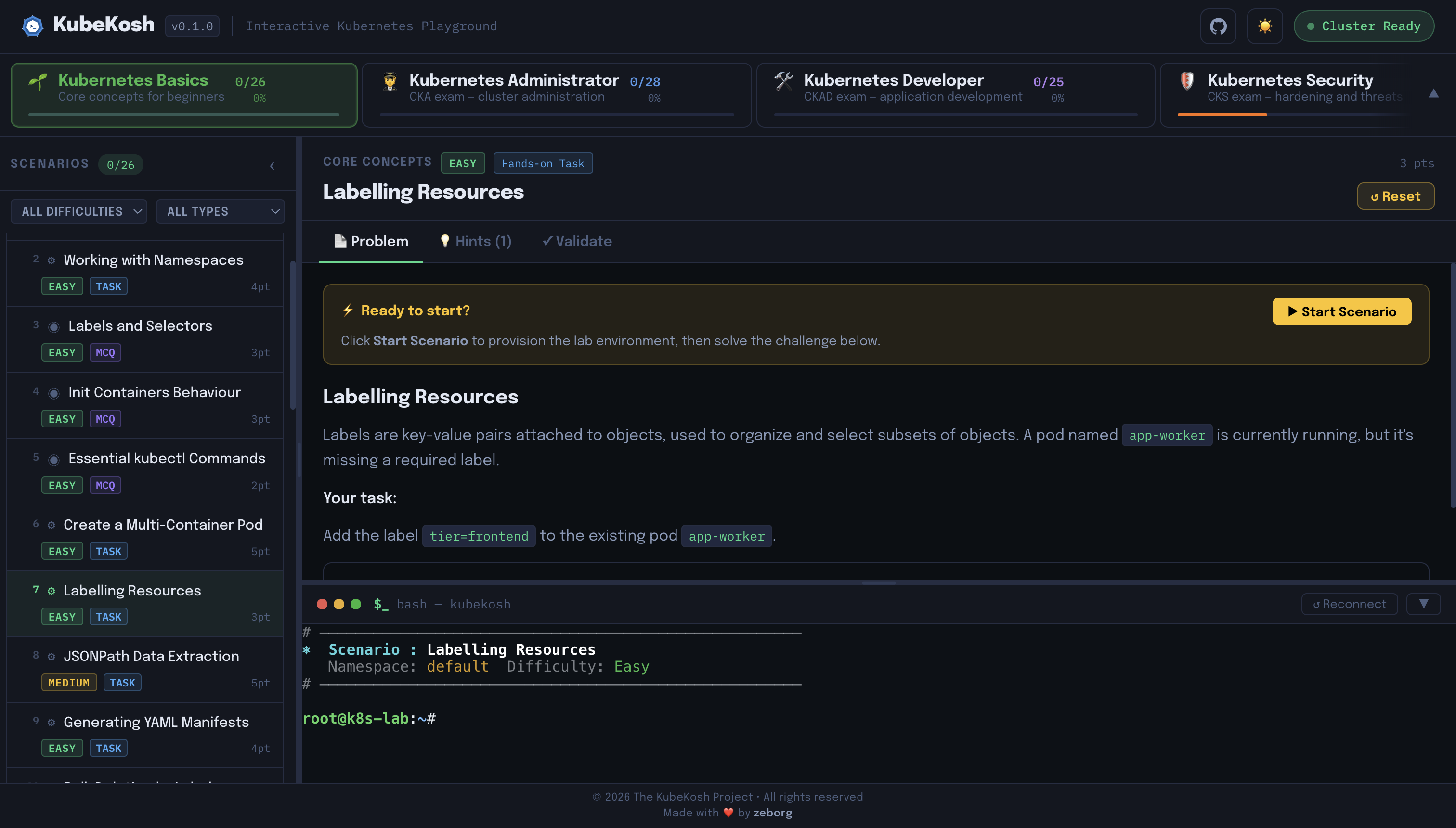This screenshot has width=1456, height=828.
Task: Click the gear icon beside Create a Multi-Container Pod
Action: click(x=51, y=525)
